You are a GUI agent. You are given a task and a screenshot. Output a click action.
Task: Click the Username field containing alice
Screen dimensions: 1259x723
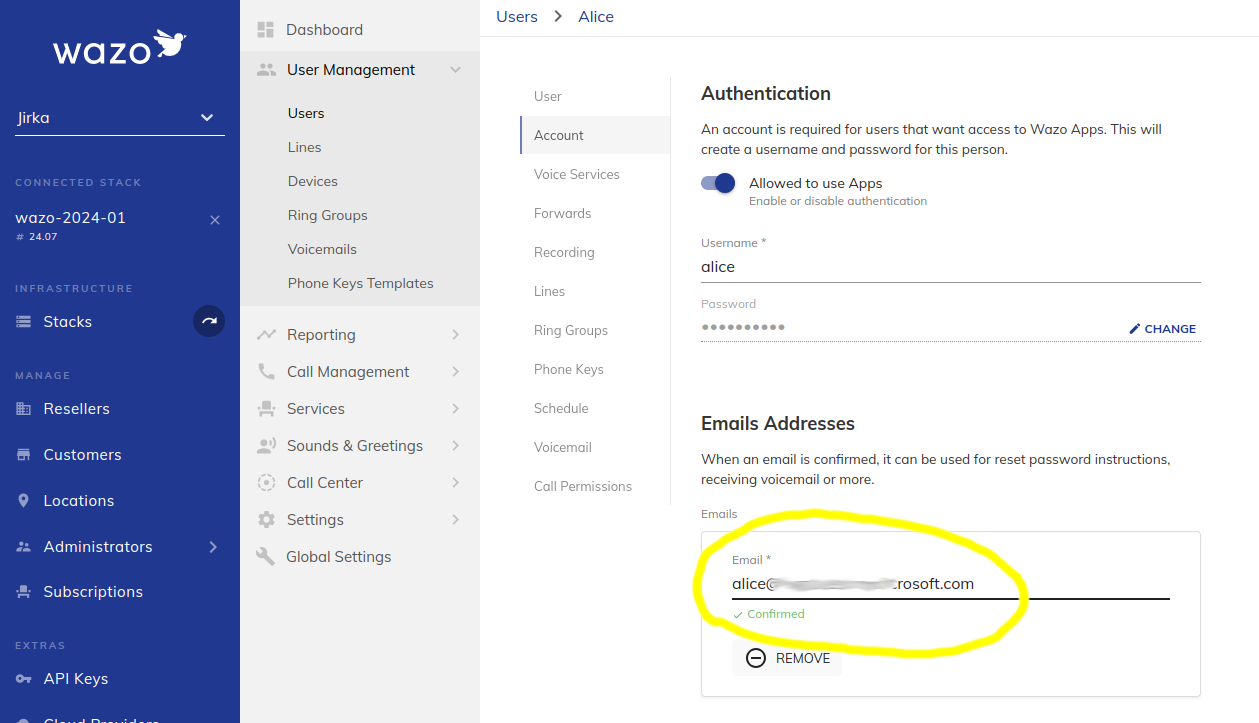[950, 267]
